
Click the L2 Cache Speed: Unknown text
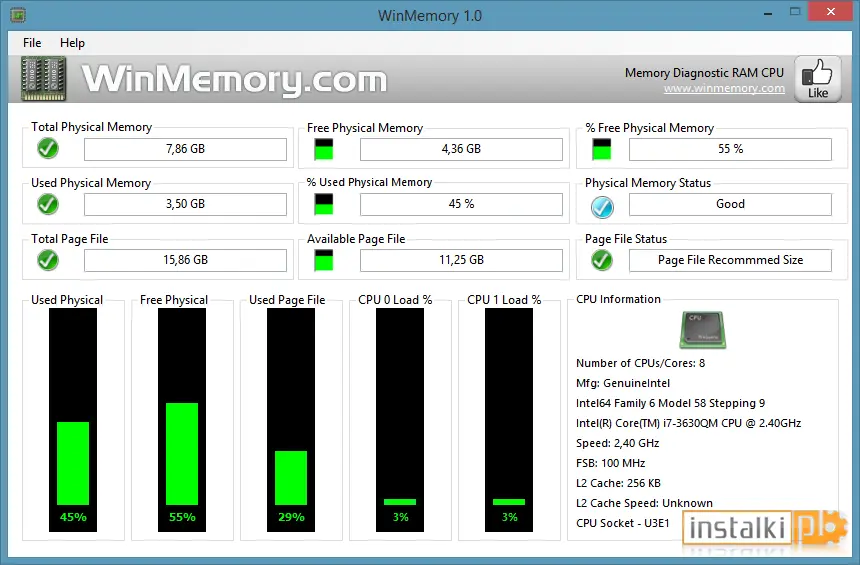tap(644, 503)
